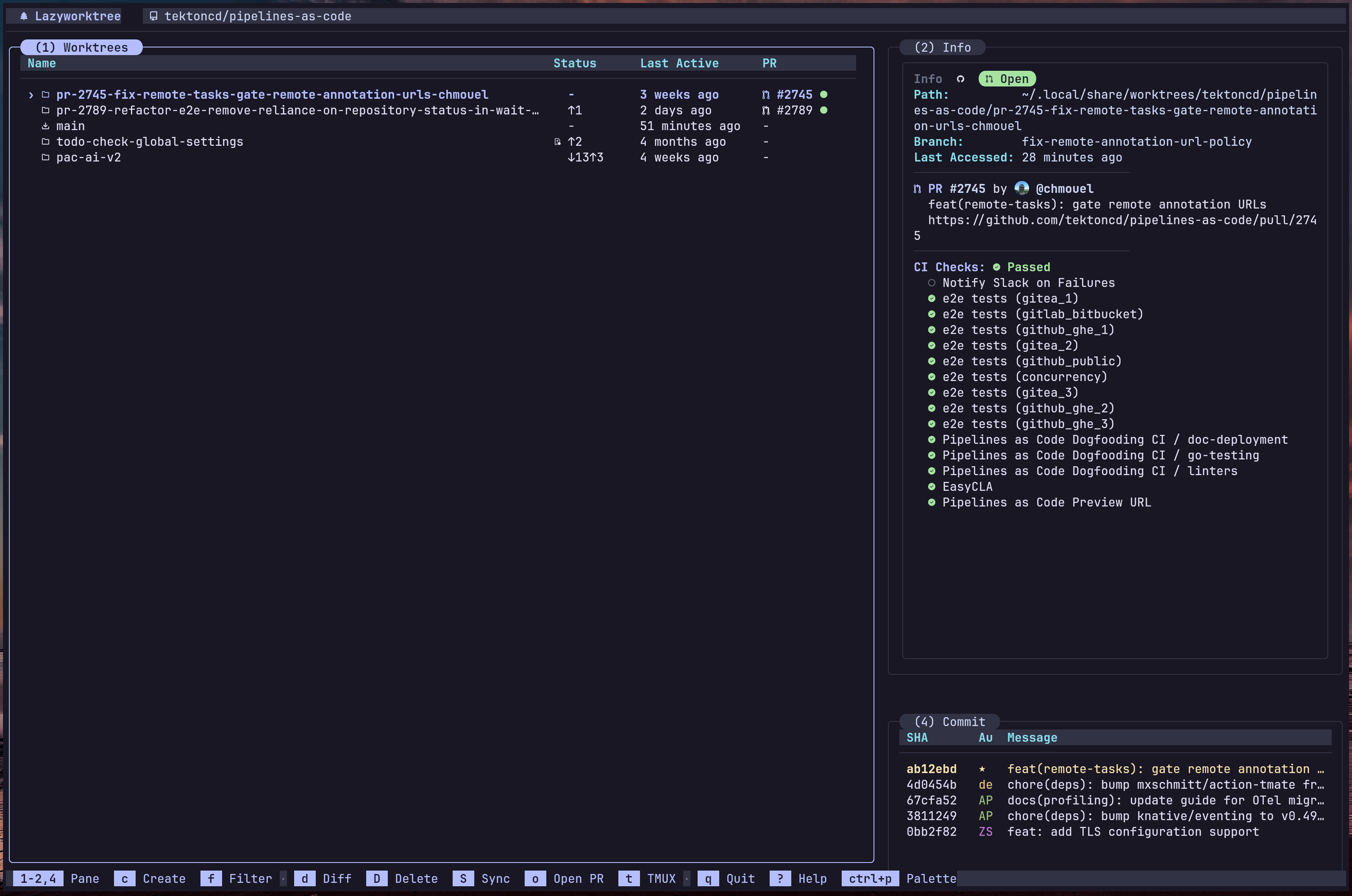1352x896 pixels.
Task: Click the Quit shortcut in the footer
Action: 726,878
